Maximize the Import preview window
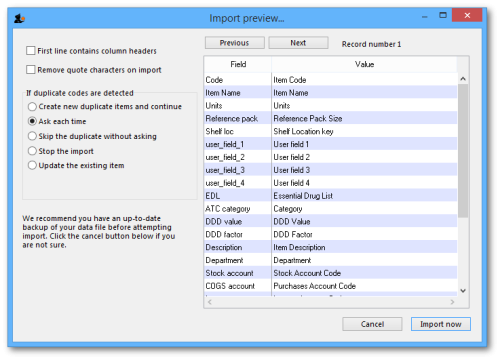 (x=443, y=15)
